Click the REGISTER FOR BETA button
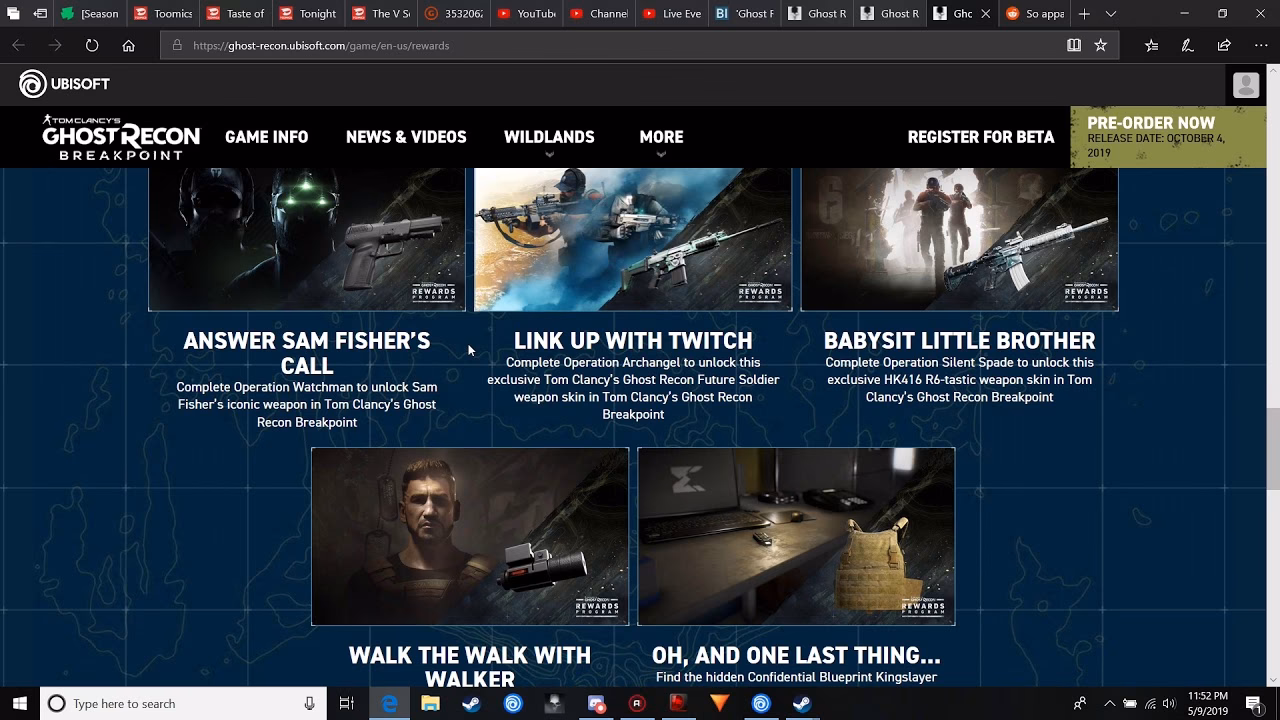The width and height of the screenshot is (1280, 720). coord(981,137)
